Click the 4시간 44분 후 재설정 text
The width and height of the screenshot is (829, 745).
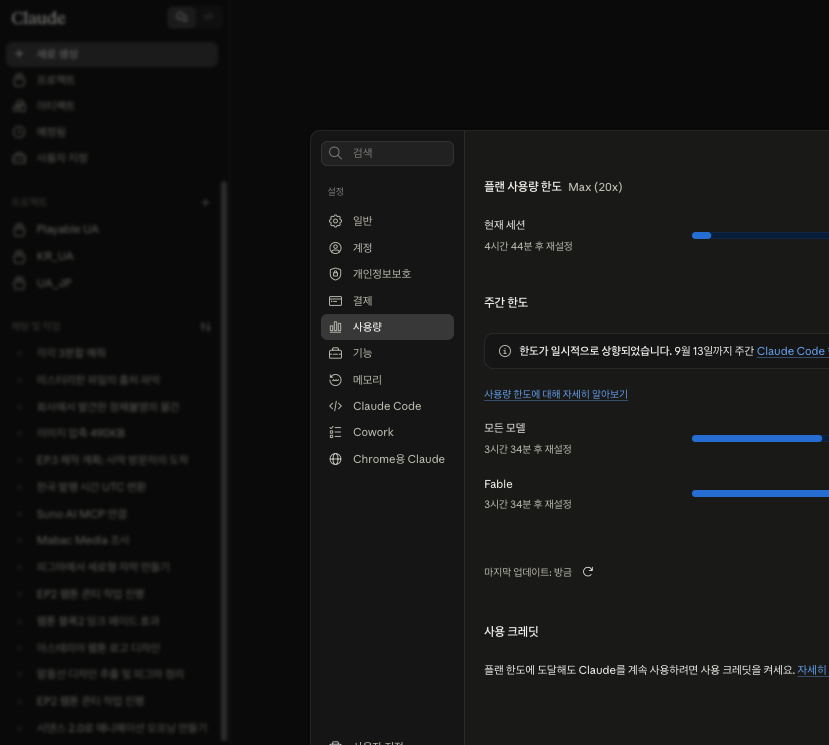point(528,246)
